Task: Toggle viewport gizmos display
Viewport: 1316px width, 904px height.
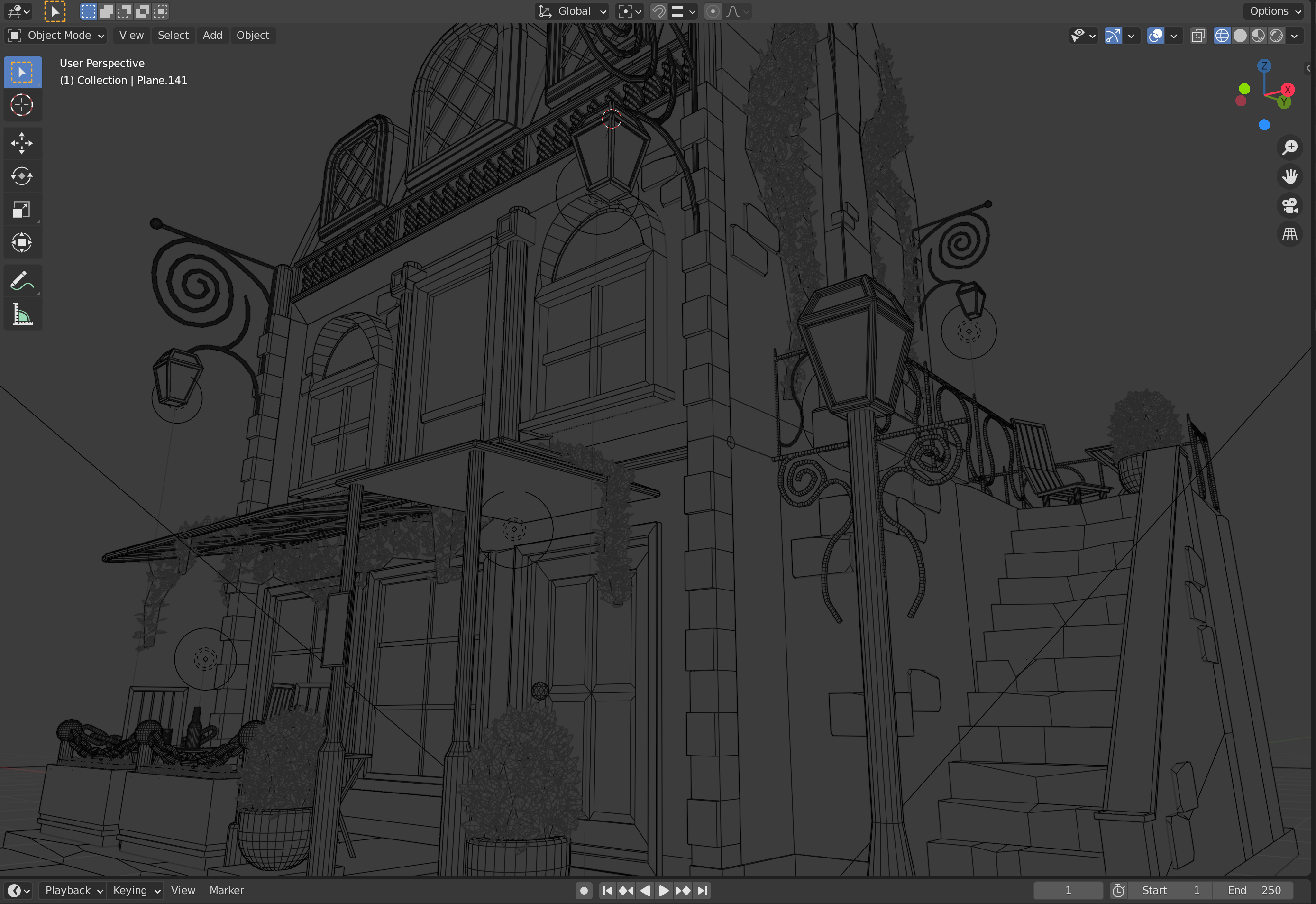Action: click(x=1113, y=36)
